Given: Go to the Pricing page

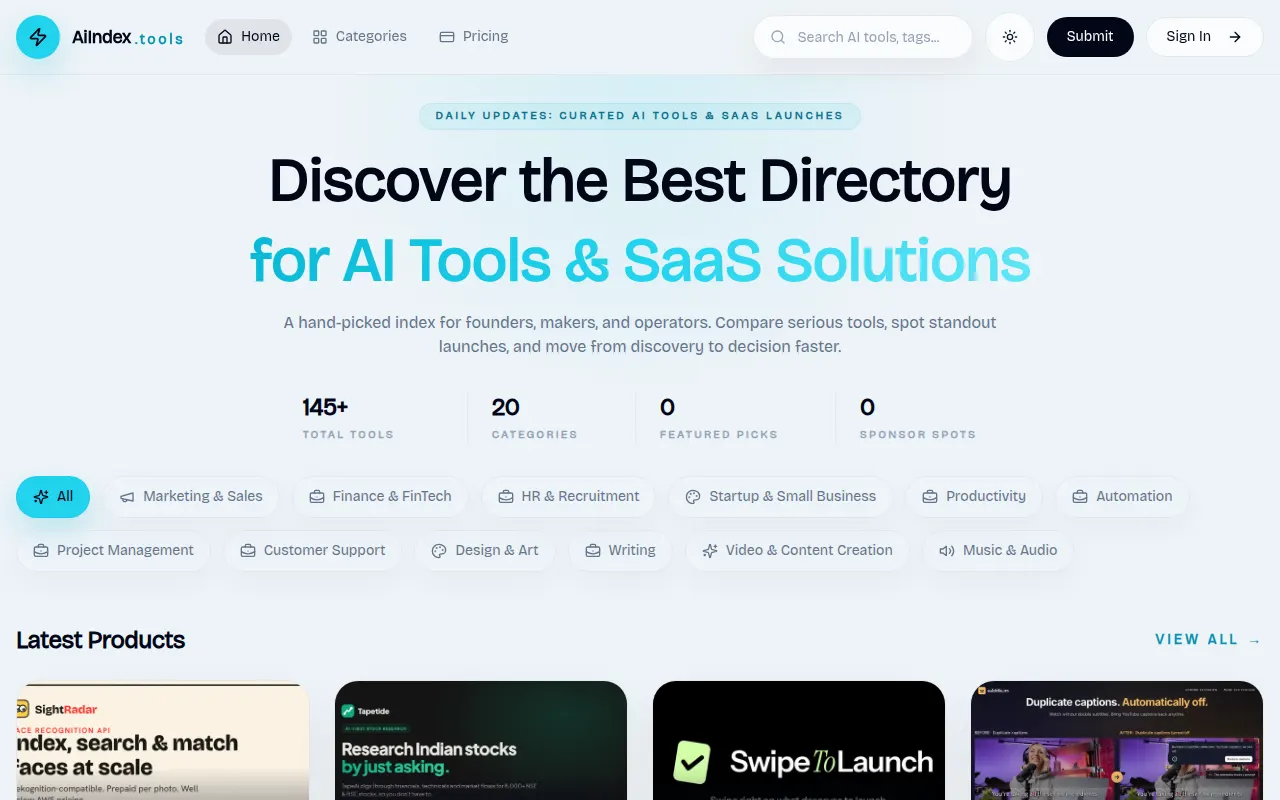Looking at the screenshot, I should click(474, 37).
